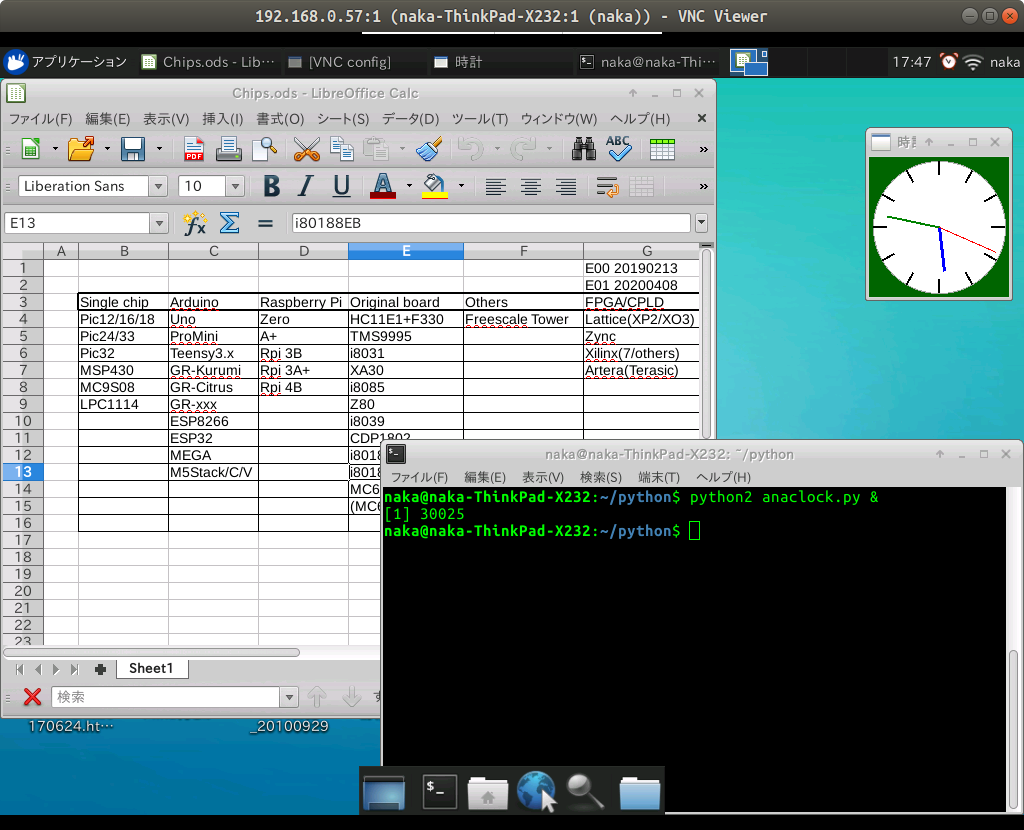Click the insert table grid icon

[662, 149]
